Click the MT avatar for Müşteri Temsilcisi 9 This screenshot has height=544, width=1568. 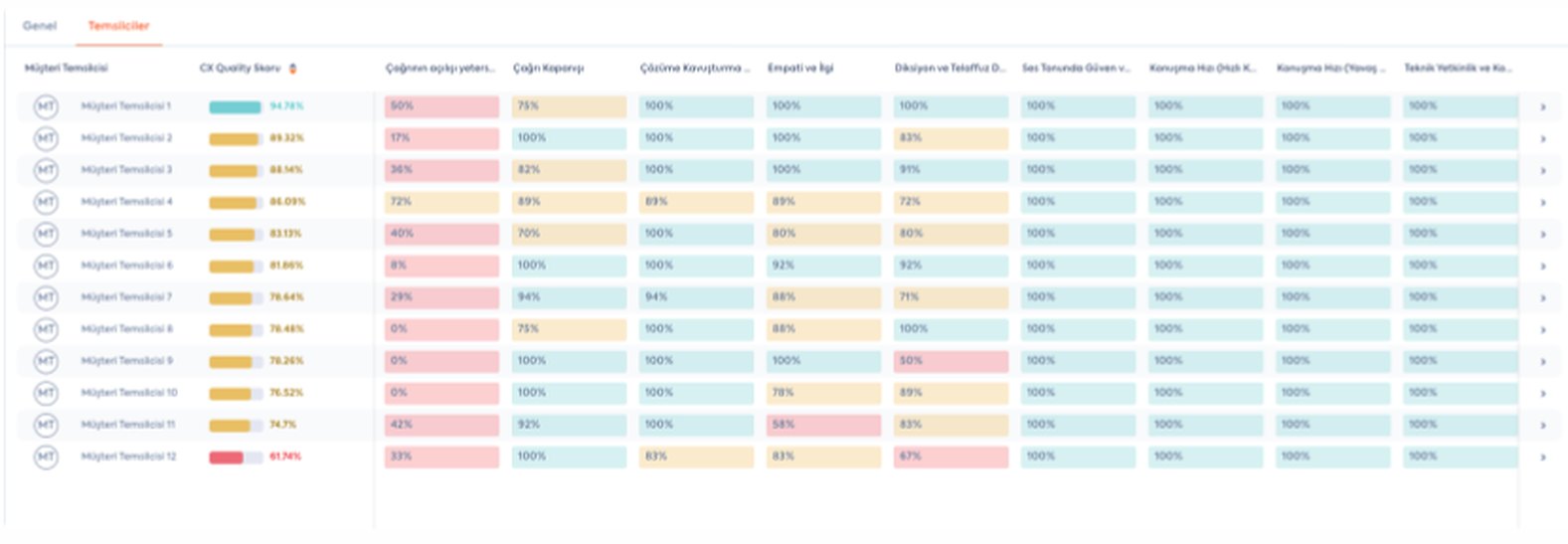coord(46,361)
